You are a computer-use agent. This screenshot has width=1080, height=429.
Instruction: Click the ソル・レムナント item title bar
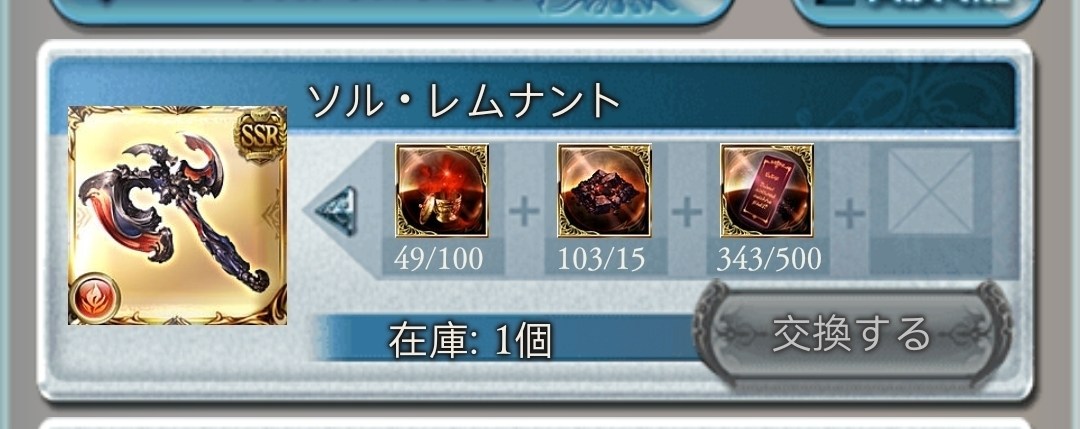click(533, 97)
